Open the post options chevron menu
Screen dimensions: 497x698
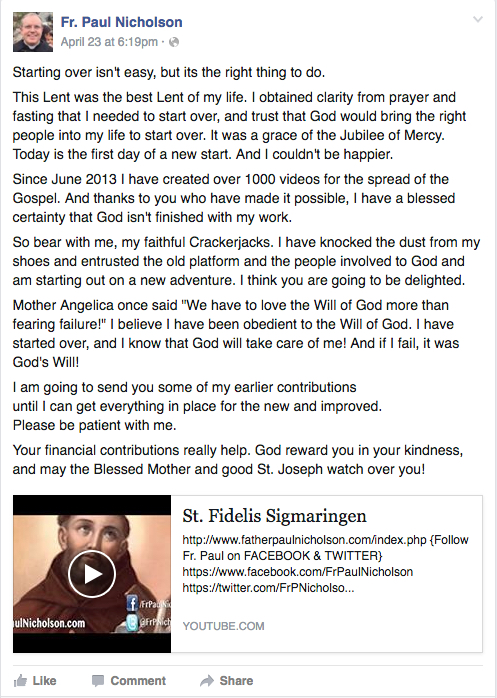(x=477, y=19)
